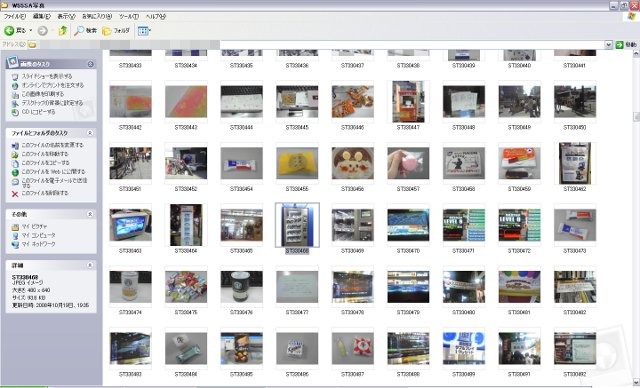Select the ST330473 white packets thumbnail
This screenshot has height=388, width=640.
tap(575, 225)
